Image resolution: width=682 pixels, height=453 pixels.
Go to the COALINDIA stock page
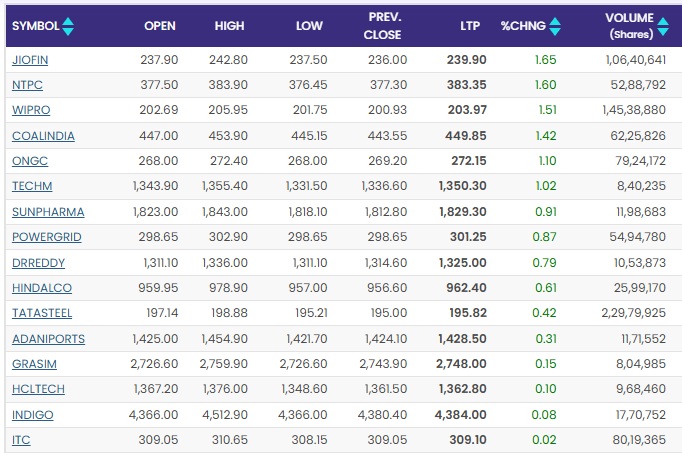(x=43, y=136)
